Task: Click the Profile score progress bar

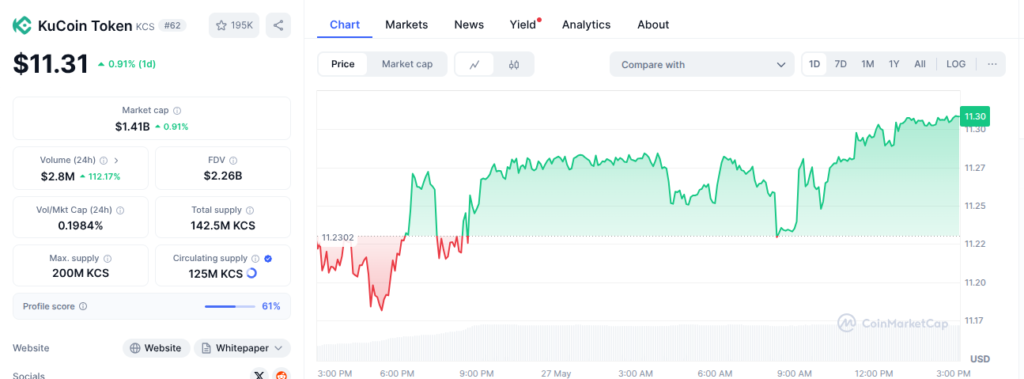Action: pos(230,306)
